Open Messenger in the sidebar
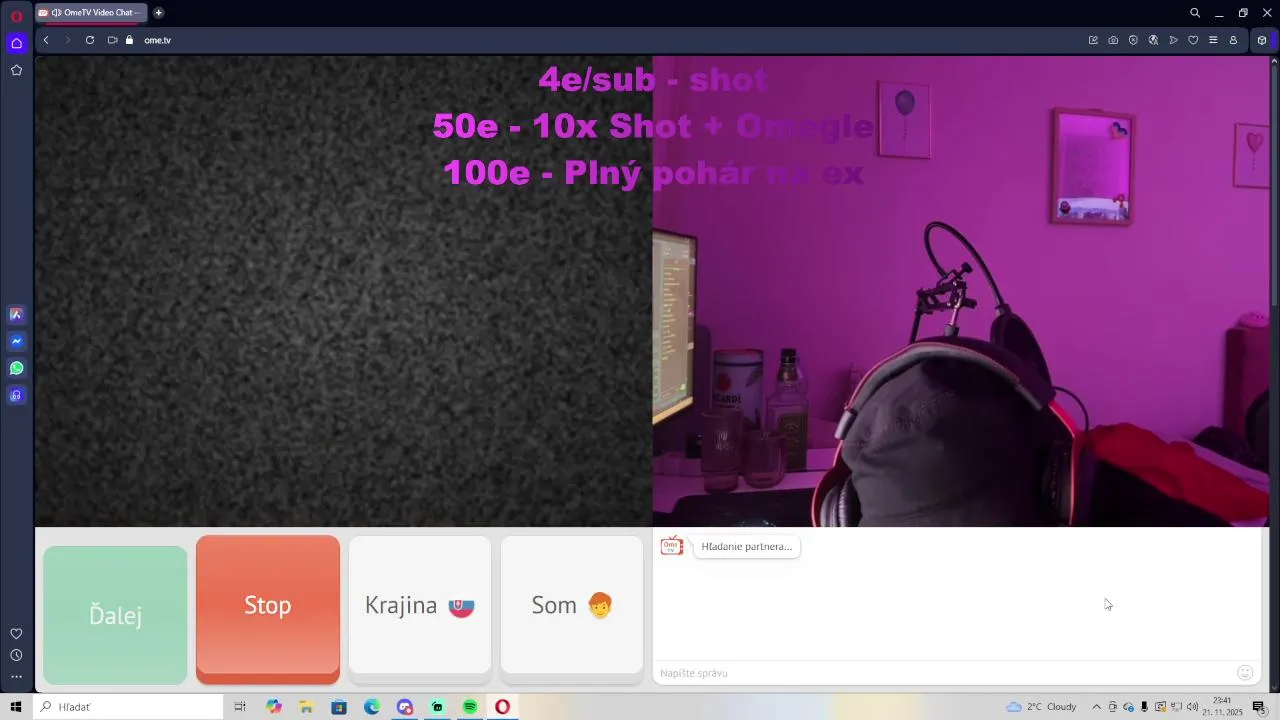The image size is (1280, 720). [16, 341]
